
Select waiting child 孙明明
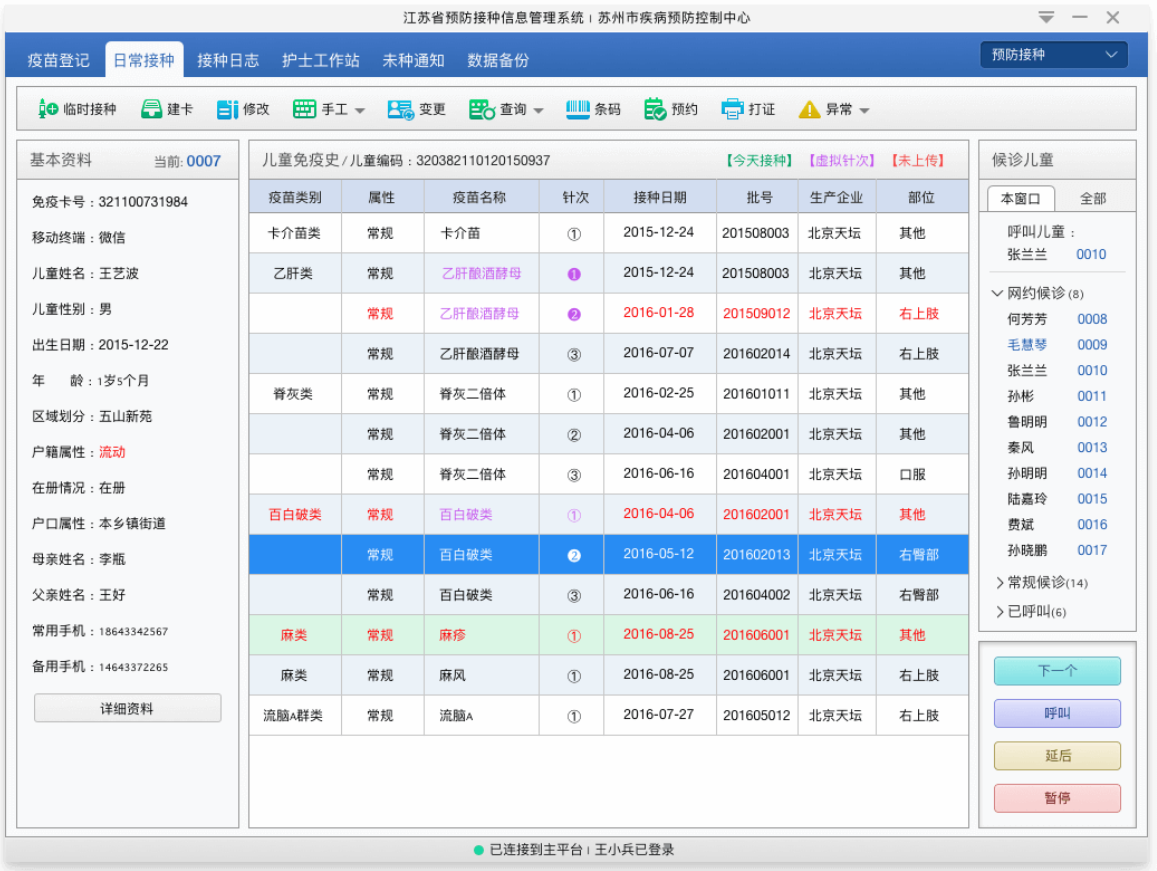tap(1027, 473)
